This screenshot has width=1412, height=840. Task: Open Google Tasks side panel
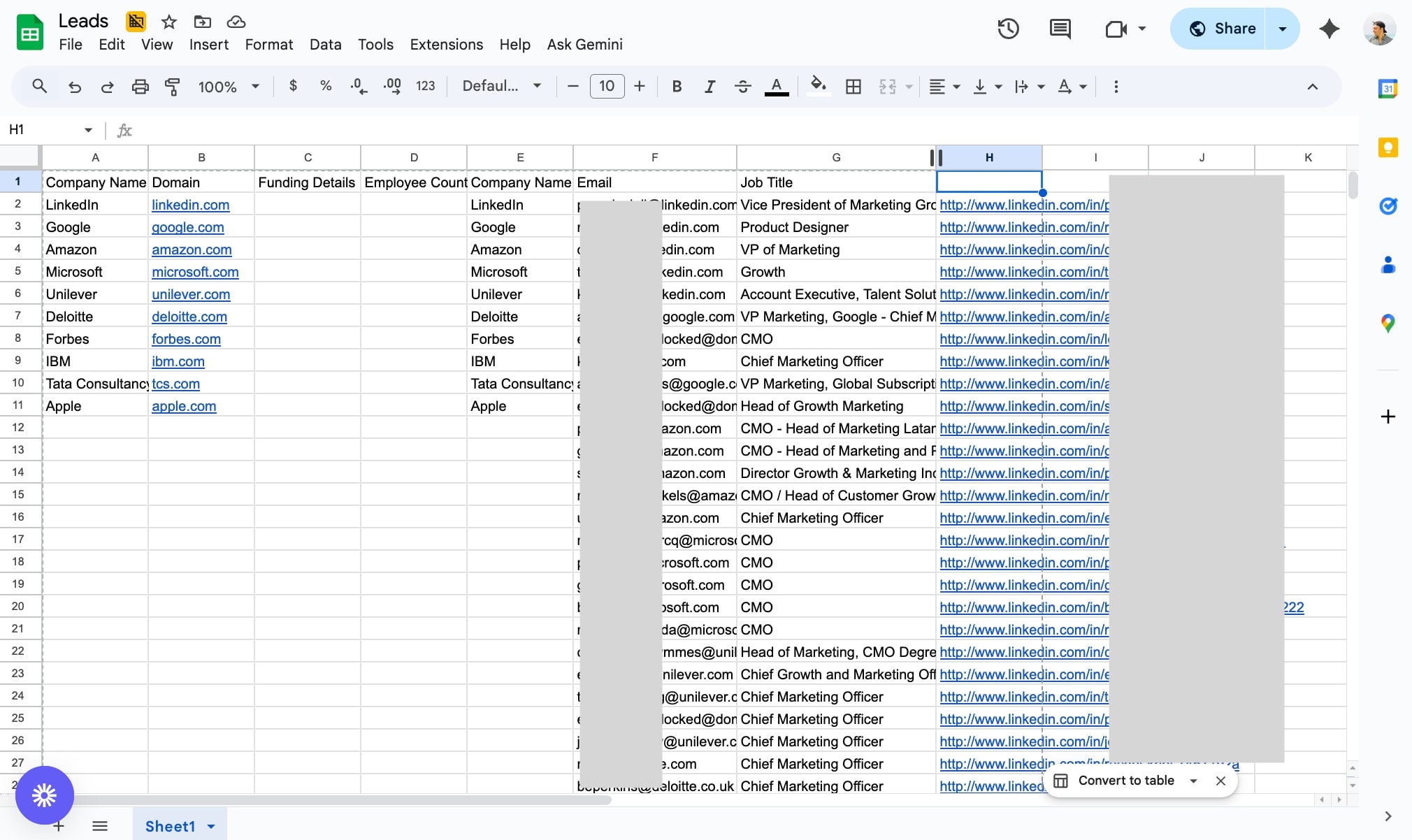1388,206
